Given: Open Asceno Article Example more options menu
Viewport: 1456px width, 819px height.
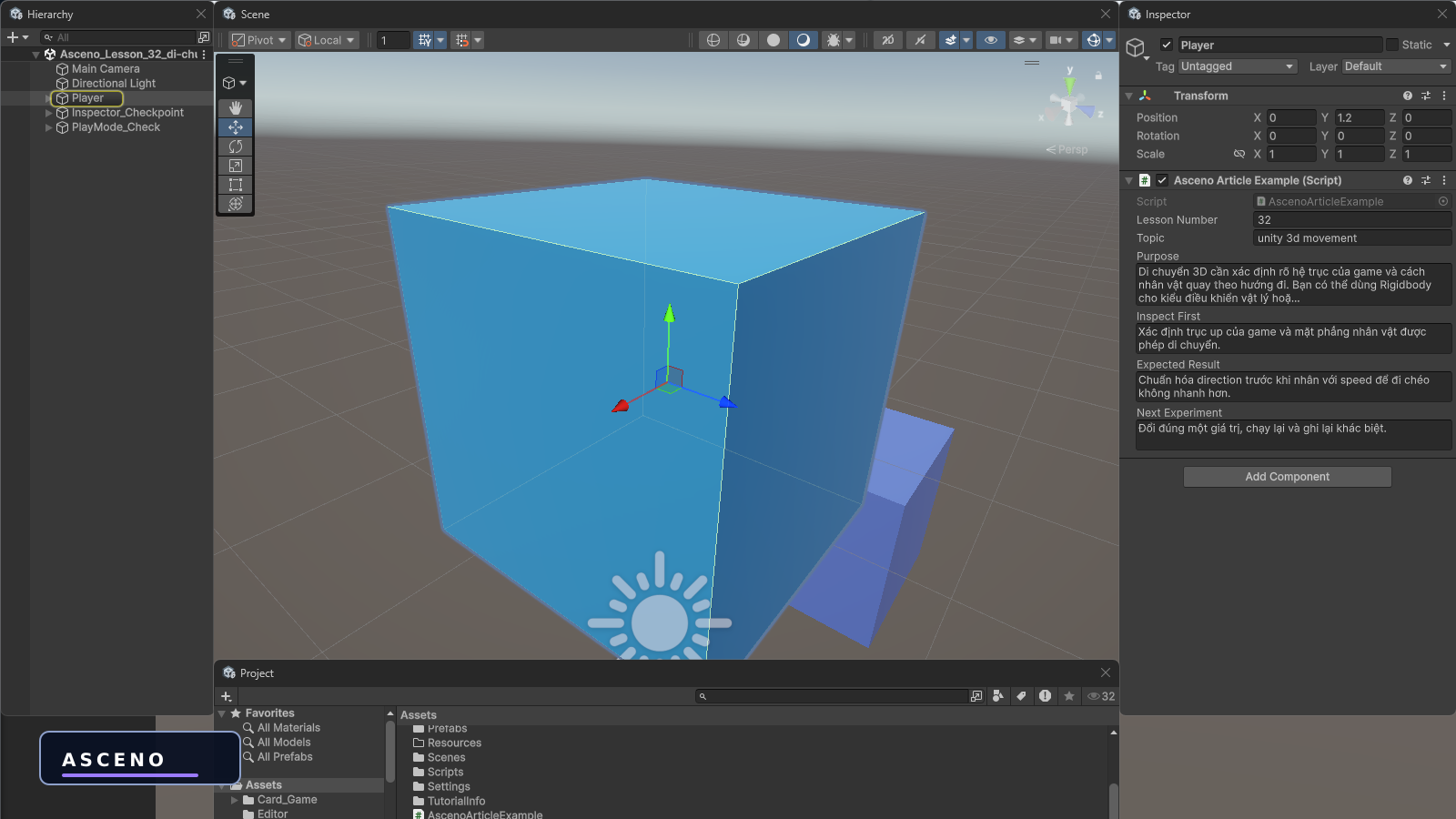Looking at the screenshot, I should point(1444,180).
